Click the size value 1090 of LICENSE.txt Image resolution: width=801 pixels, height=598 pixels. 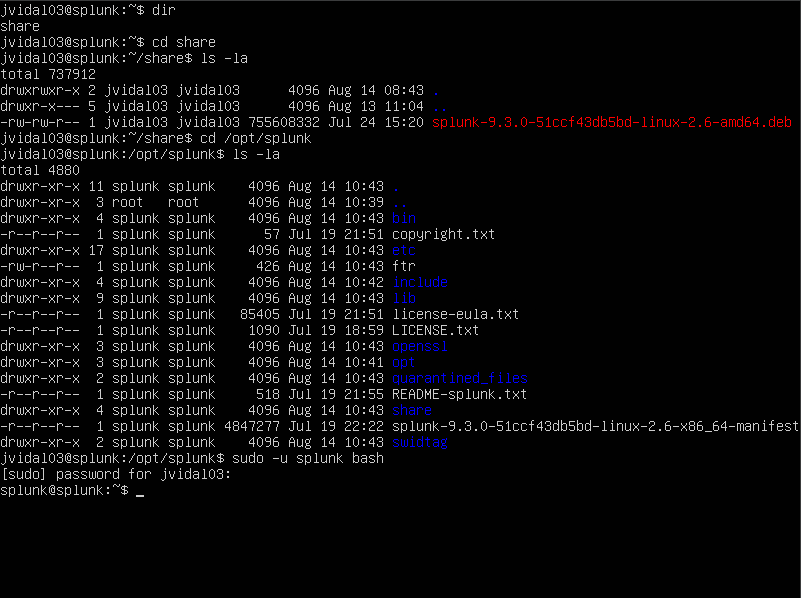264,330
